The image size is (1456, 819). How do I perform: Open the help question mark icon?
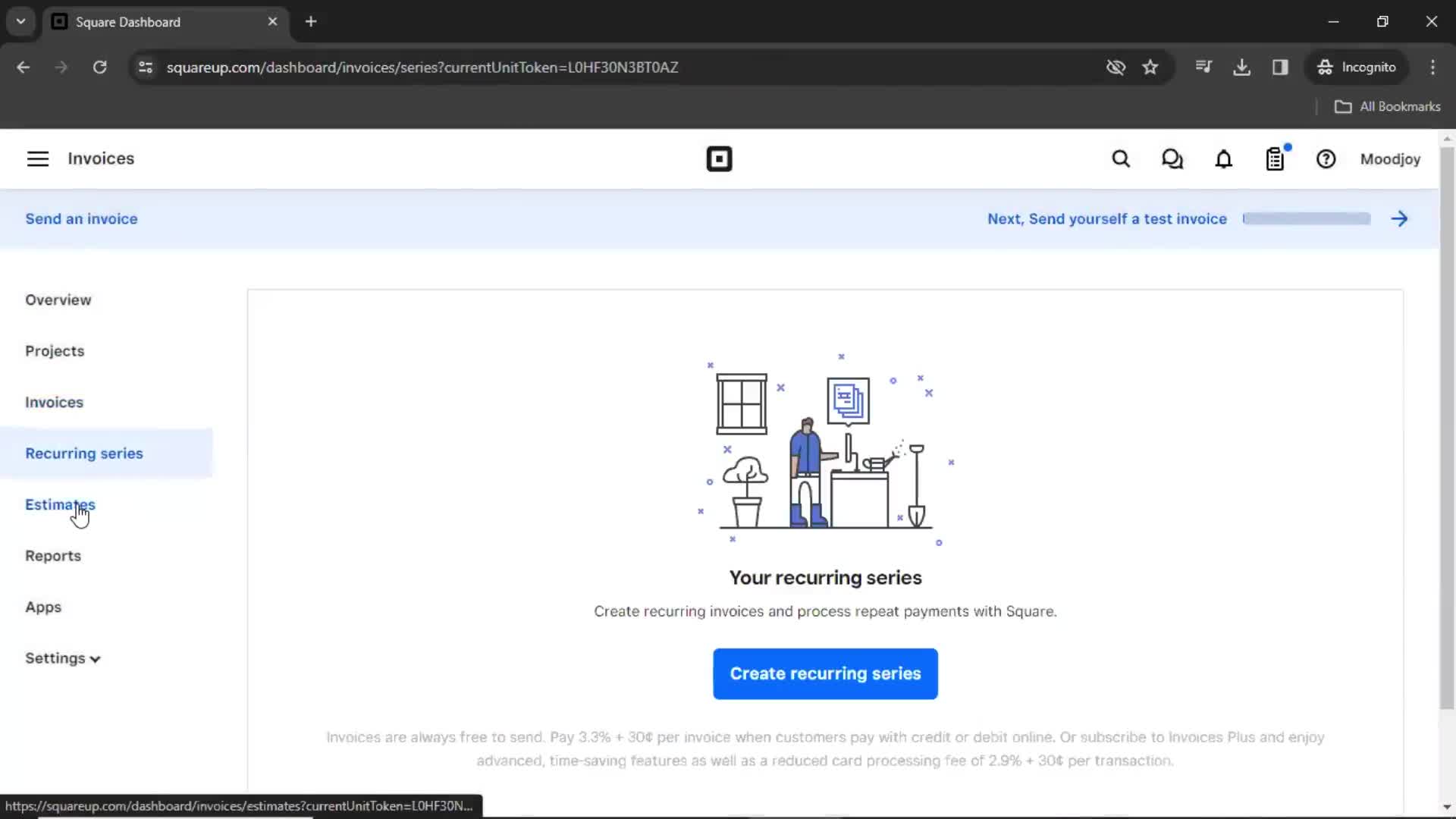click(1326, 159)
